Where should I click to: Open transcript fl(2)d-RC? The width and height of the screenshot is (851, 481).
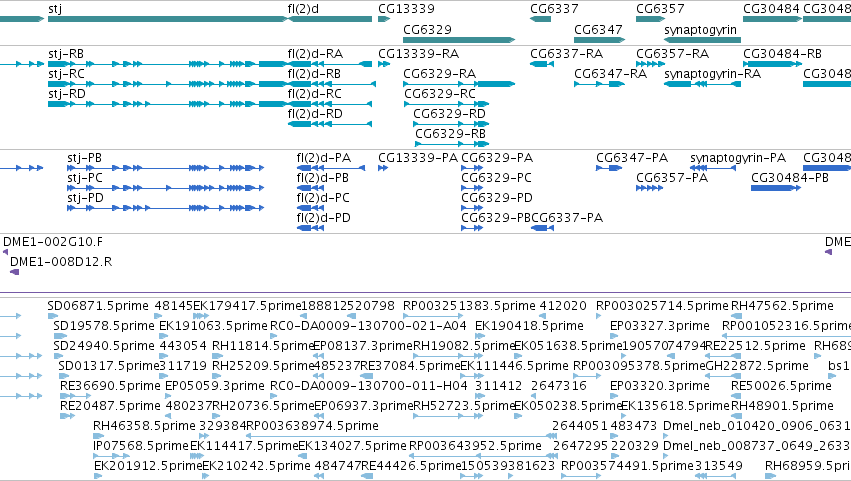pyautogui.click(x=315, y=94)
